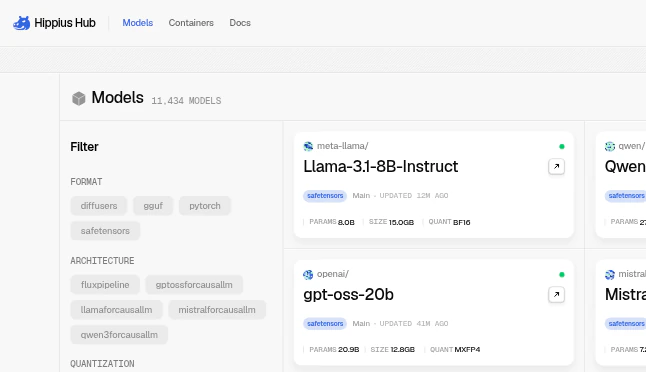Viewport: 646px width, 372px height.
Task: Filter by diffusers format
Action: coord(99,206)
